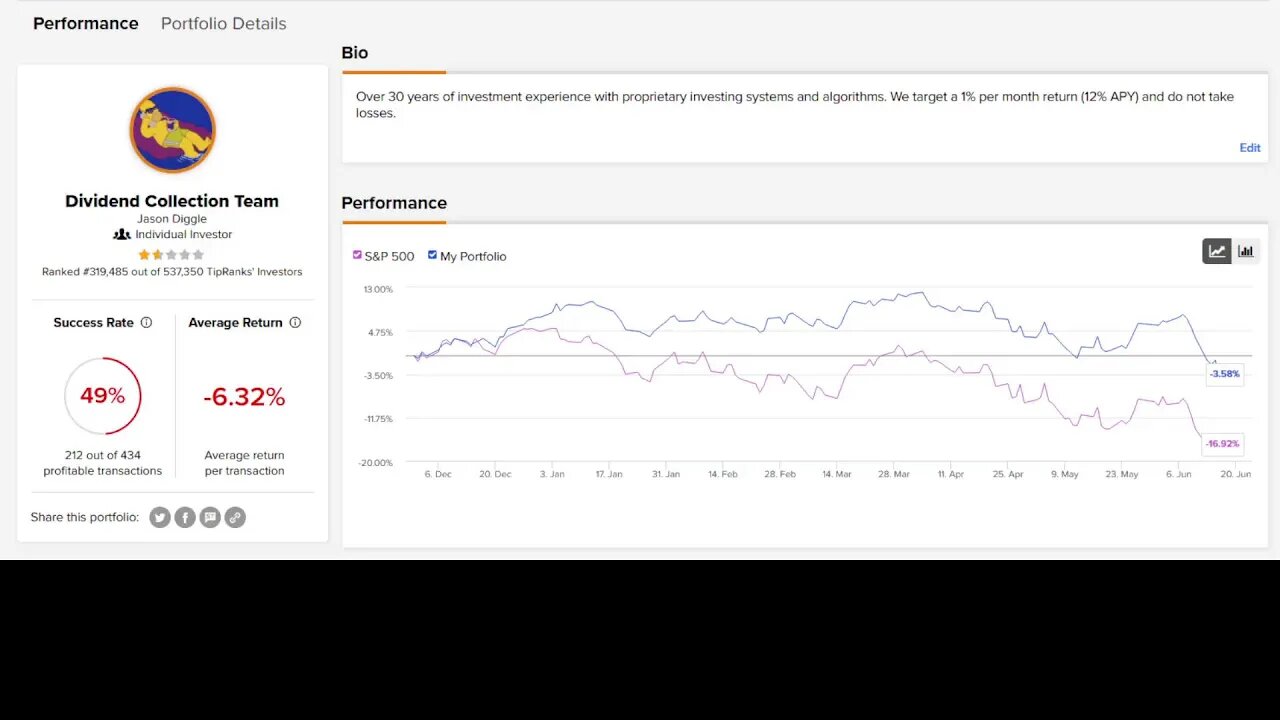Click the -16.92% S&P 500 chart label
The image size is (1280, 720).
click(1222, 443)
